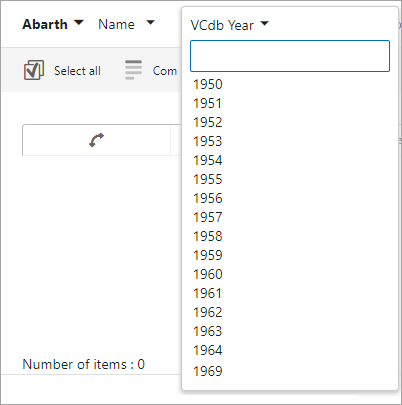Click the compact list lines icon
The image size is (402, 405).
point(133,70)
